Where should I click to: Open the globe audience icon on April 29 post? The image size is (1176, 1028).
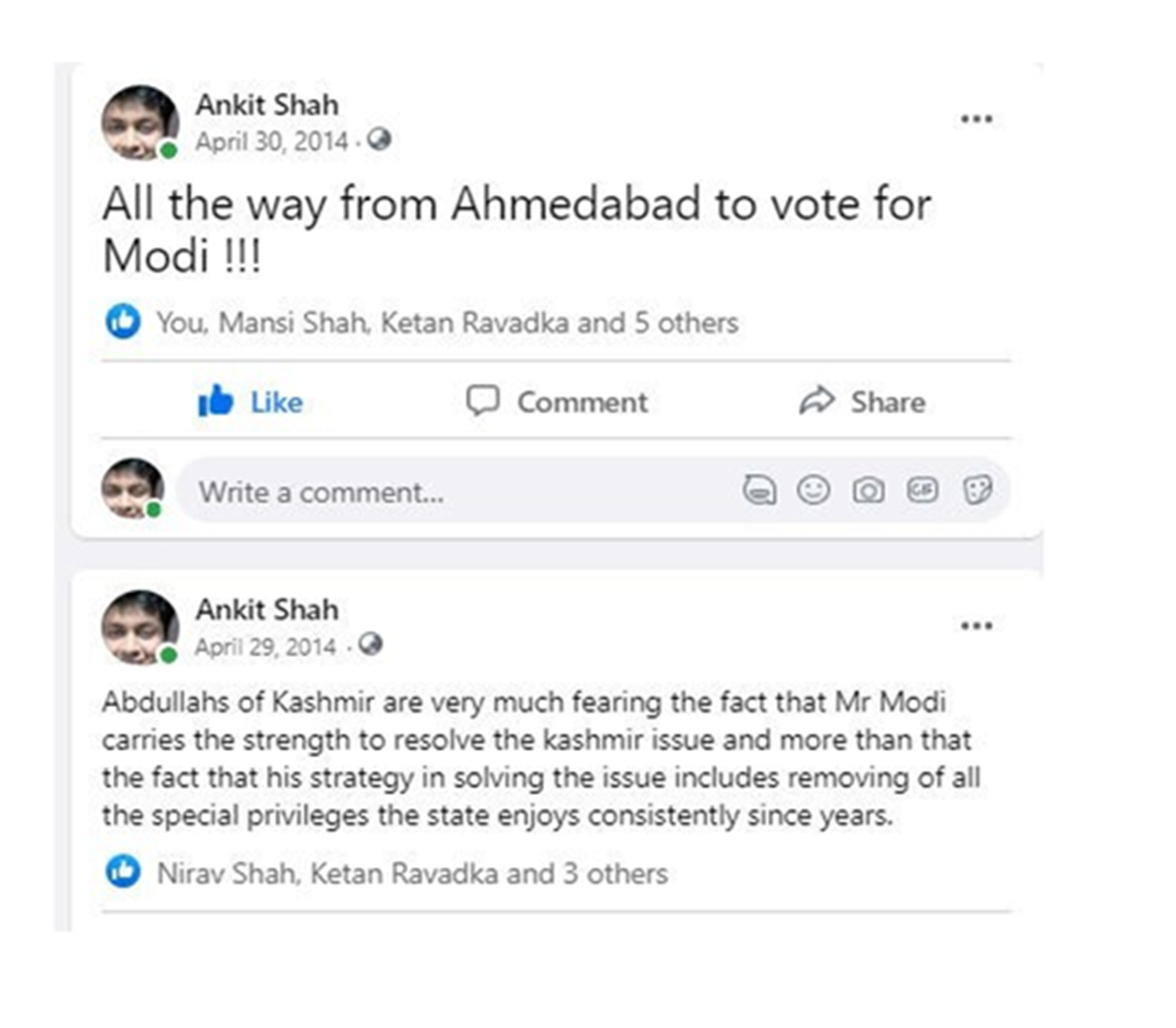371,647
